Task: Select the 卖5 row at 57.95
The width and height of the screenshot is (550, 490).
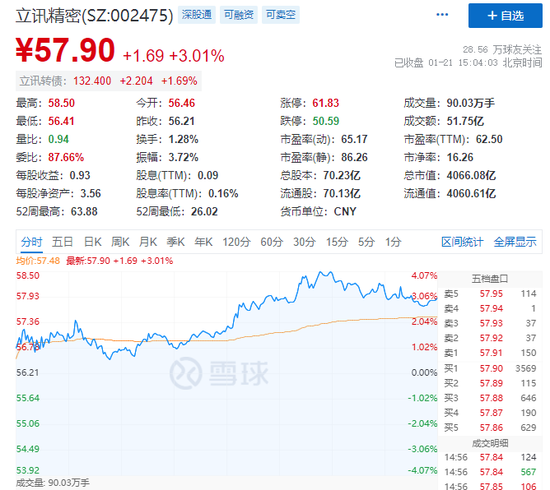Action: tap(490, 294)
